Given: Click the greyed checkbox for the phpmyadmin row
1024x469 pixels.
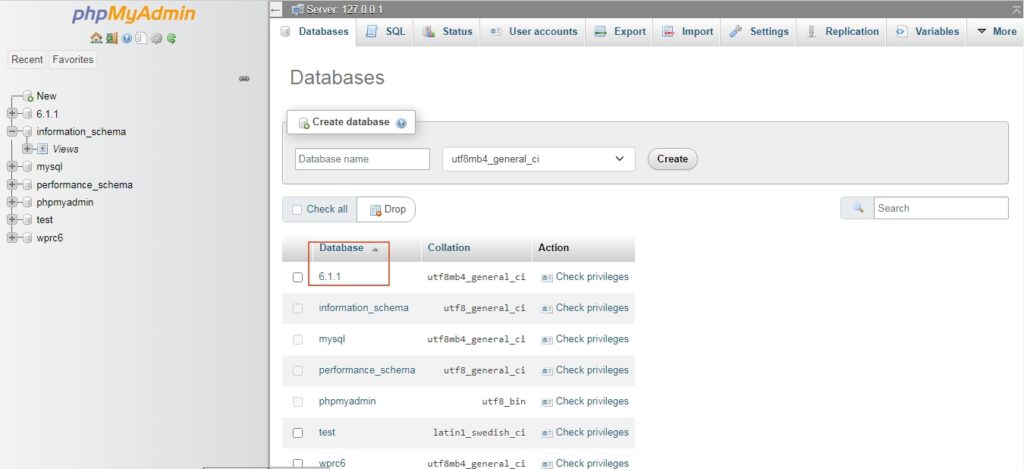Looking at the screenshot, I should click(x=298, y=402).
